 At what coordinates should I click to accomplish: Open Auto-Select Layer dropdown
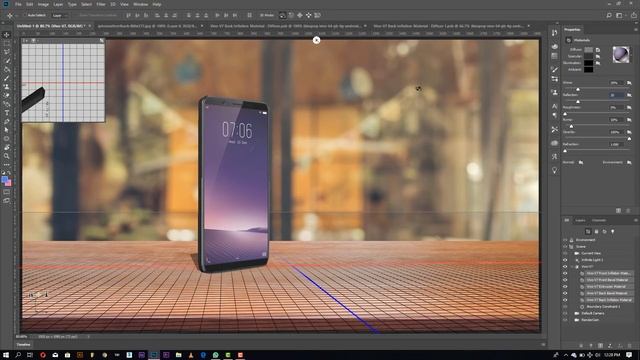click(x=59, y=16)
